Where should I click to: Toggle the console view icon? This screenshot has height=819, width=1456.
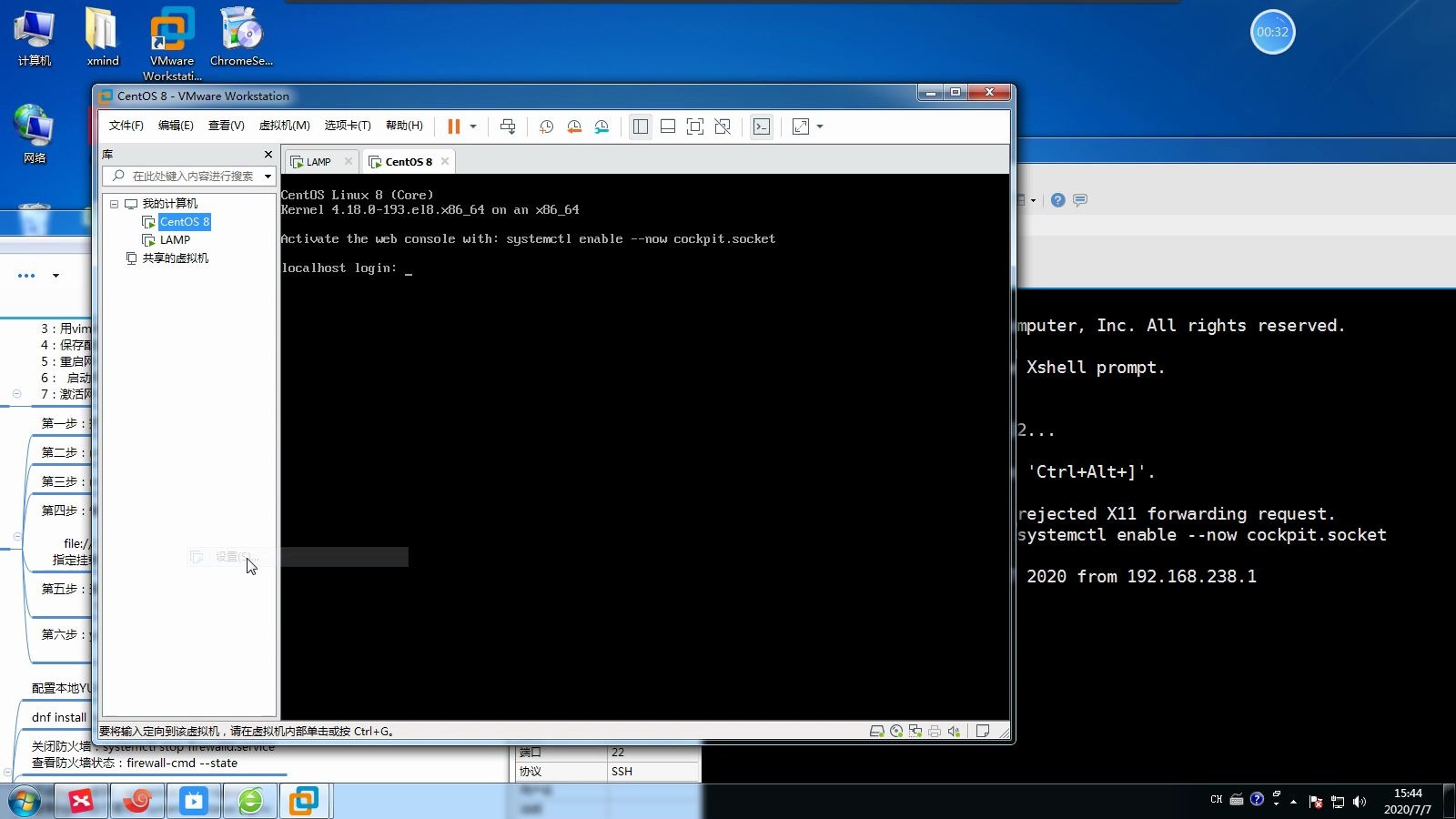[762, 126]
